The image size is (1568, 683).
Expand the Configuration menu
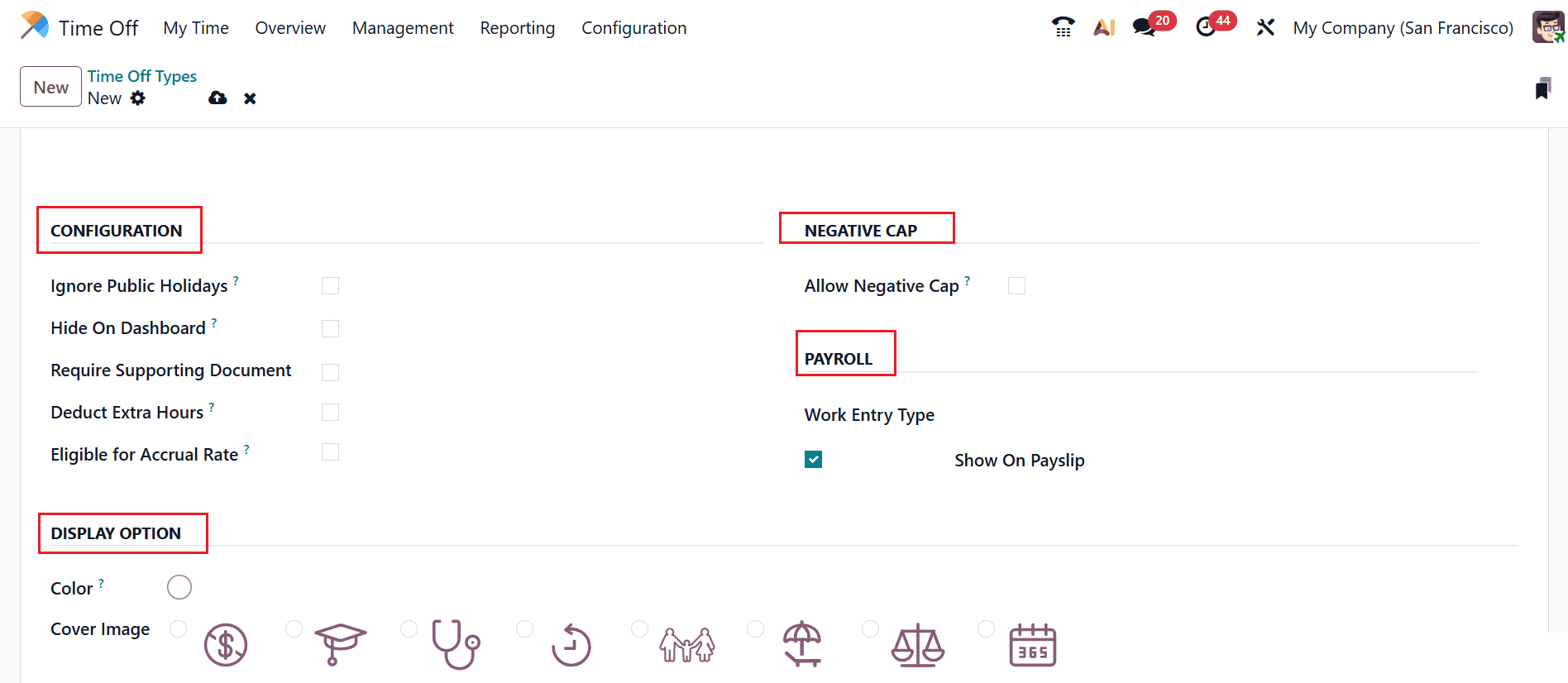[x=634, y=28]
